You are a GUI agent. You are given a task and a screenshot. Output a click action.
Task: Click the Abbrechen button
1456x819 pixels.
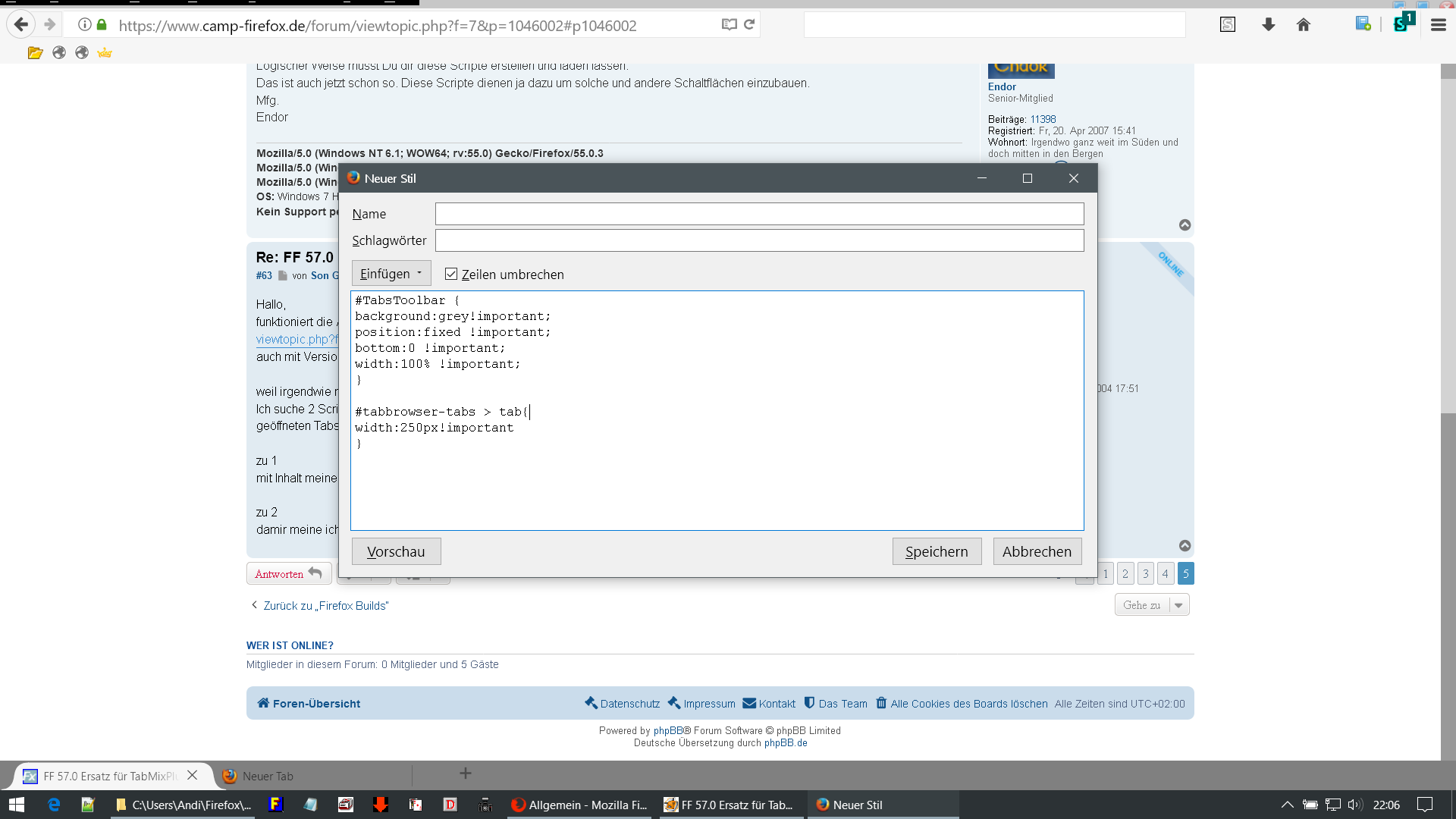(1037, 551)
